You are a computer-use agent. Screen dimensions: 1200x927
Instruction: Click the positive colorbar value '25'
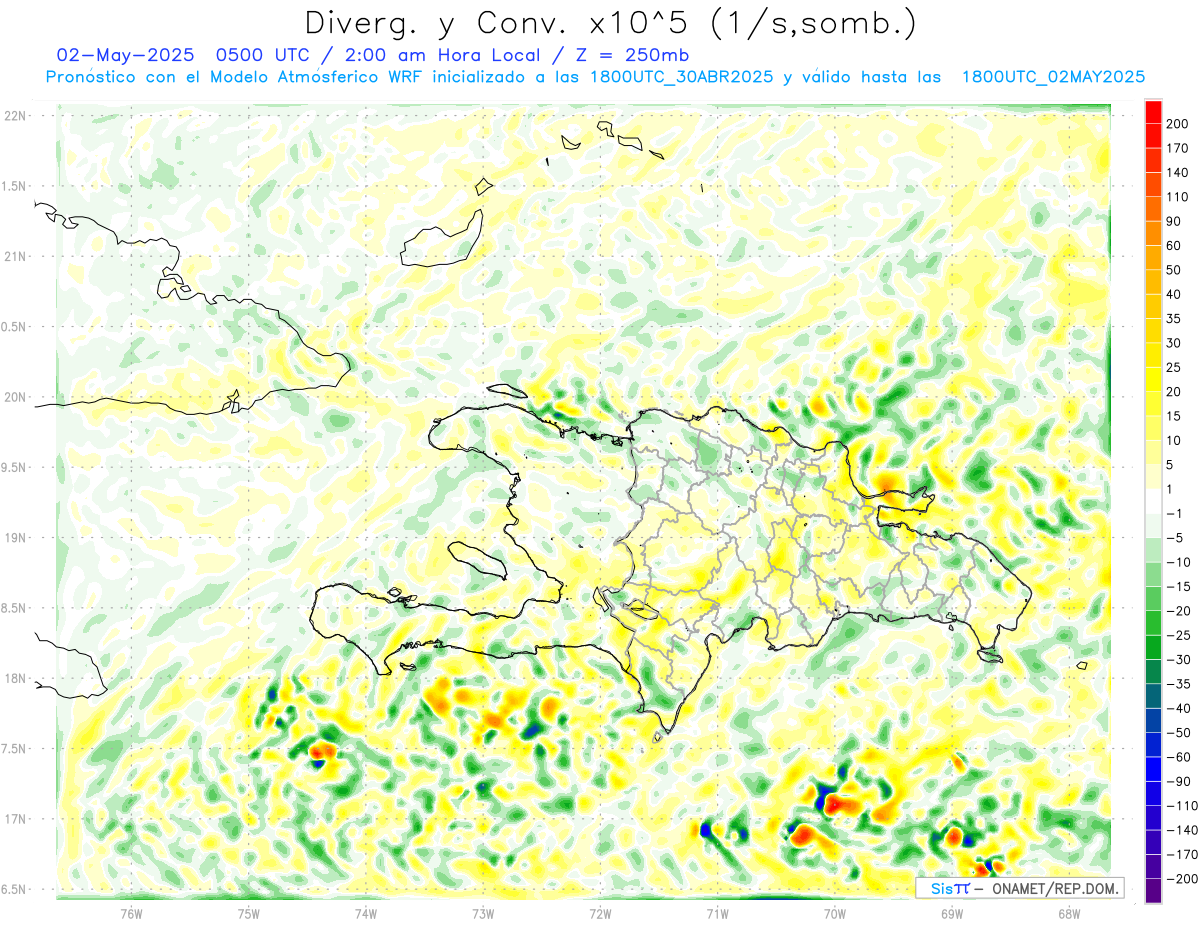click(1174, 367)
